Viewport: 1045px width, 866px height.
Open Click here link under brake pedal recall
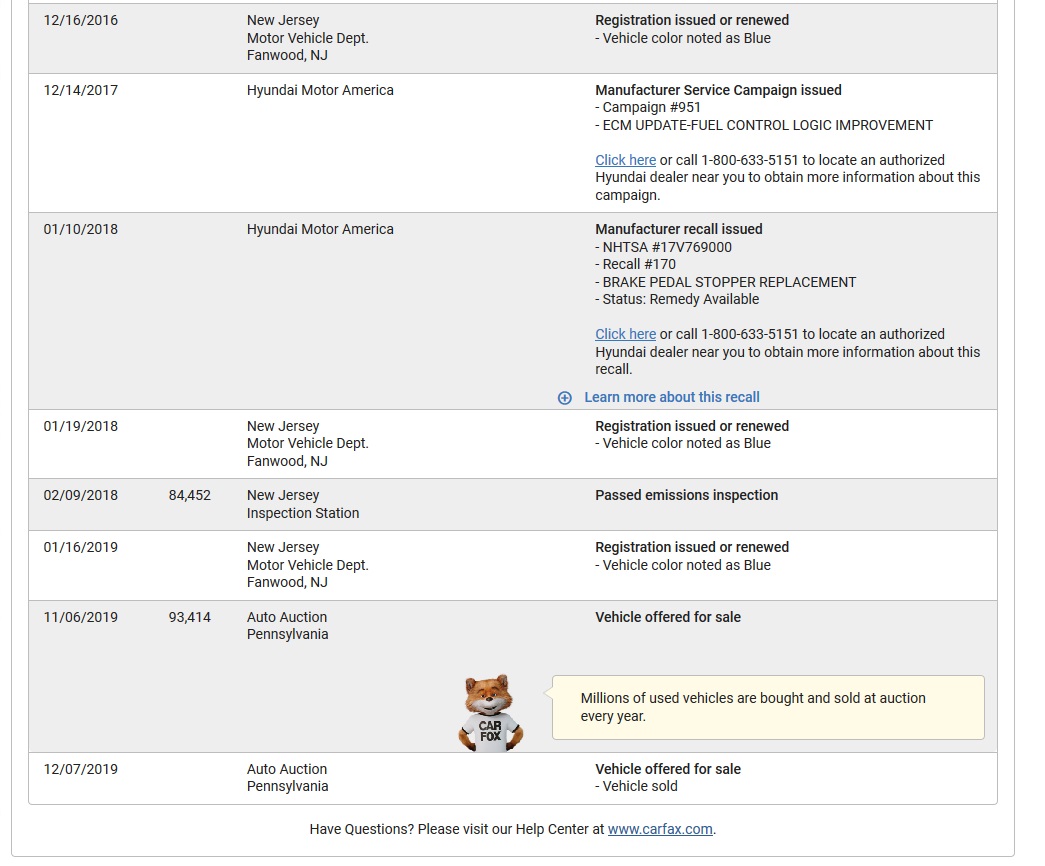pos(625,334)
